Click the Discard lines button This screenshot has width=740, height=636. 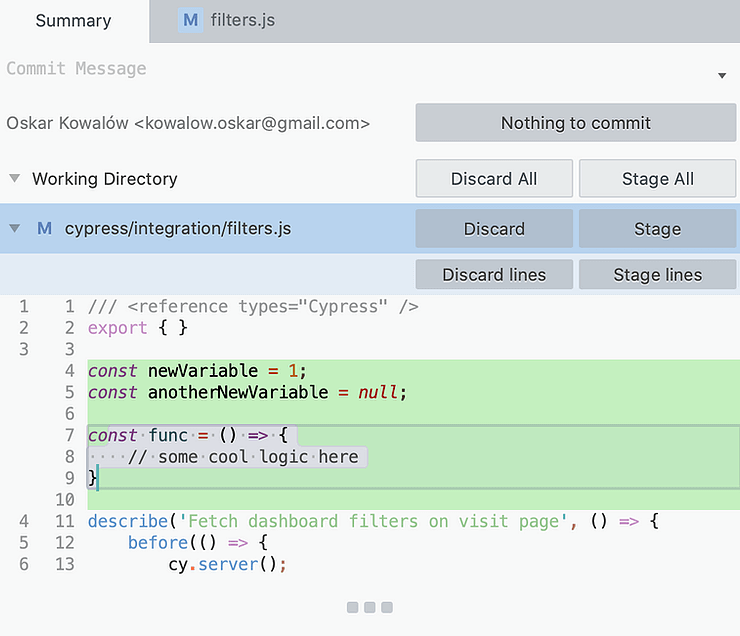click(x=494, y=275)
